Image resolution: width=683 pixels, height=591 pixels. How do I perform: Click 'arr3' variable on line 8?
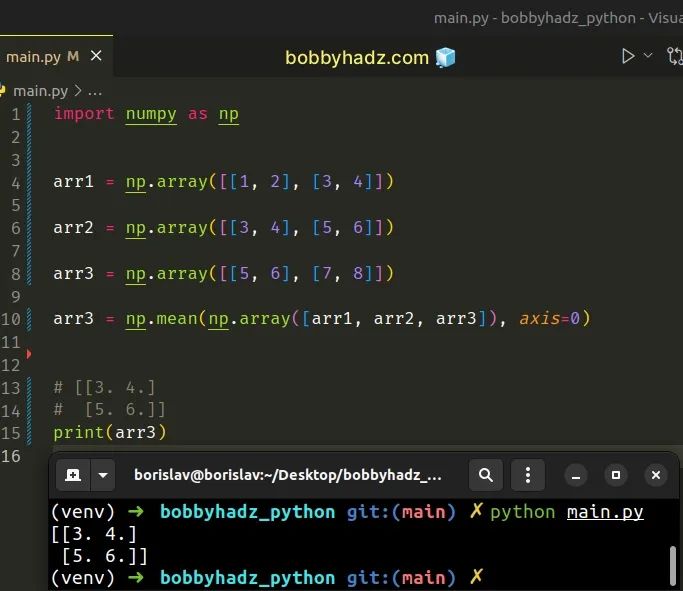click(x=73, y=274)
